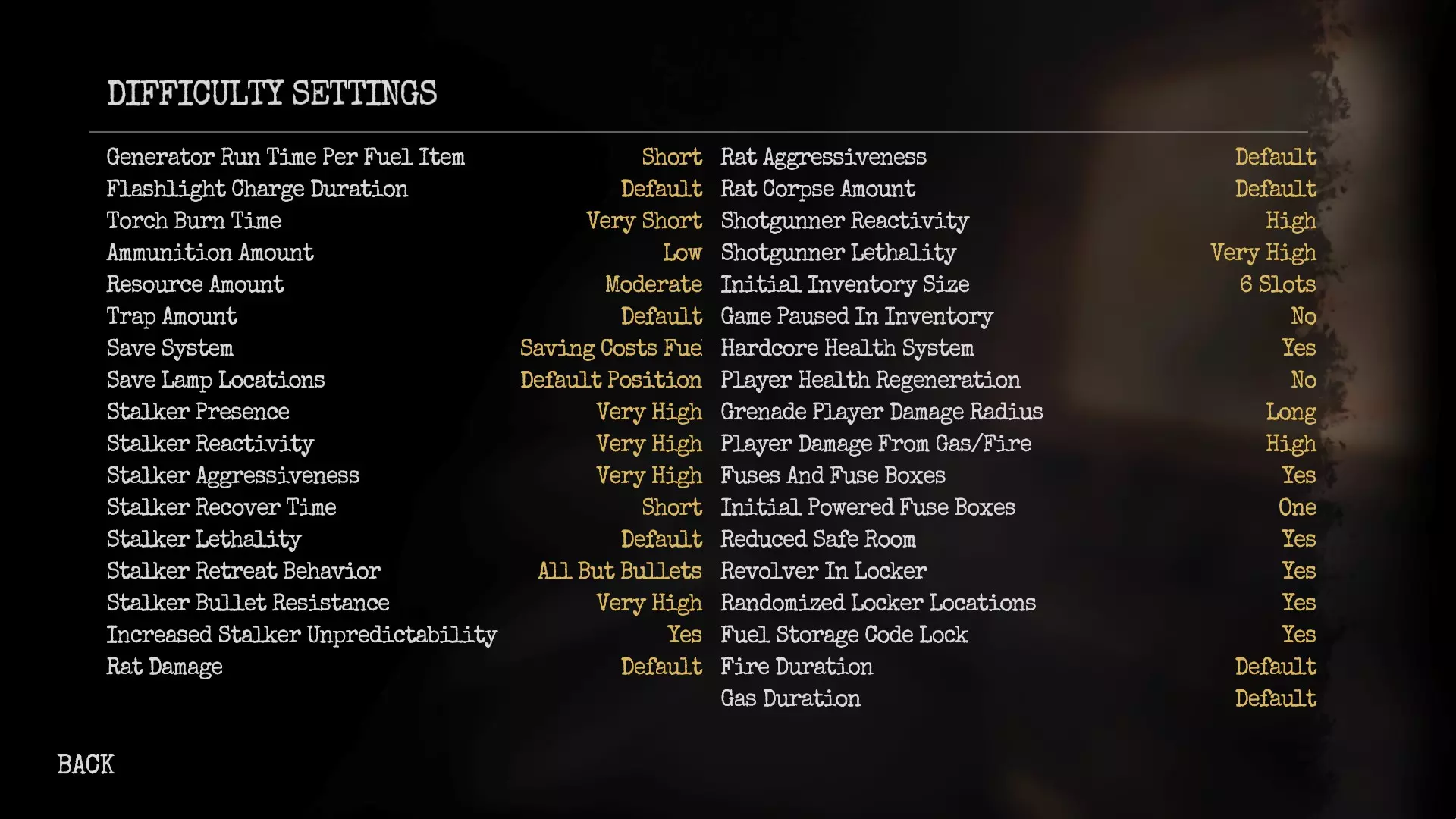Toggle Increased Stalker Unpredictability option
The height and width of the screenshot is (819, 1456).
(684, 635)
